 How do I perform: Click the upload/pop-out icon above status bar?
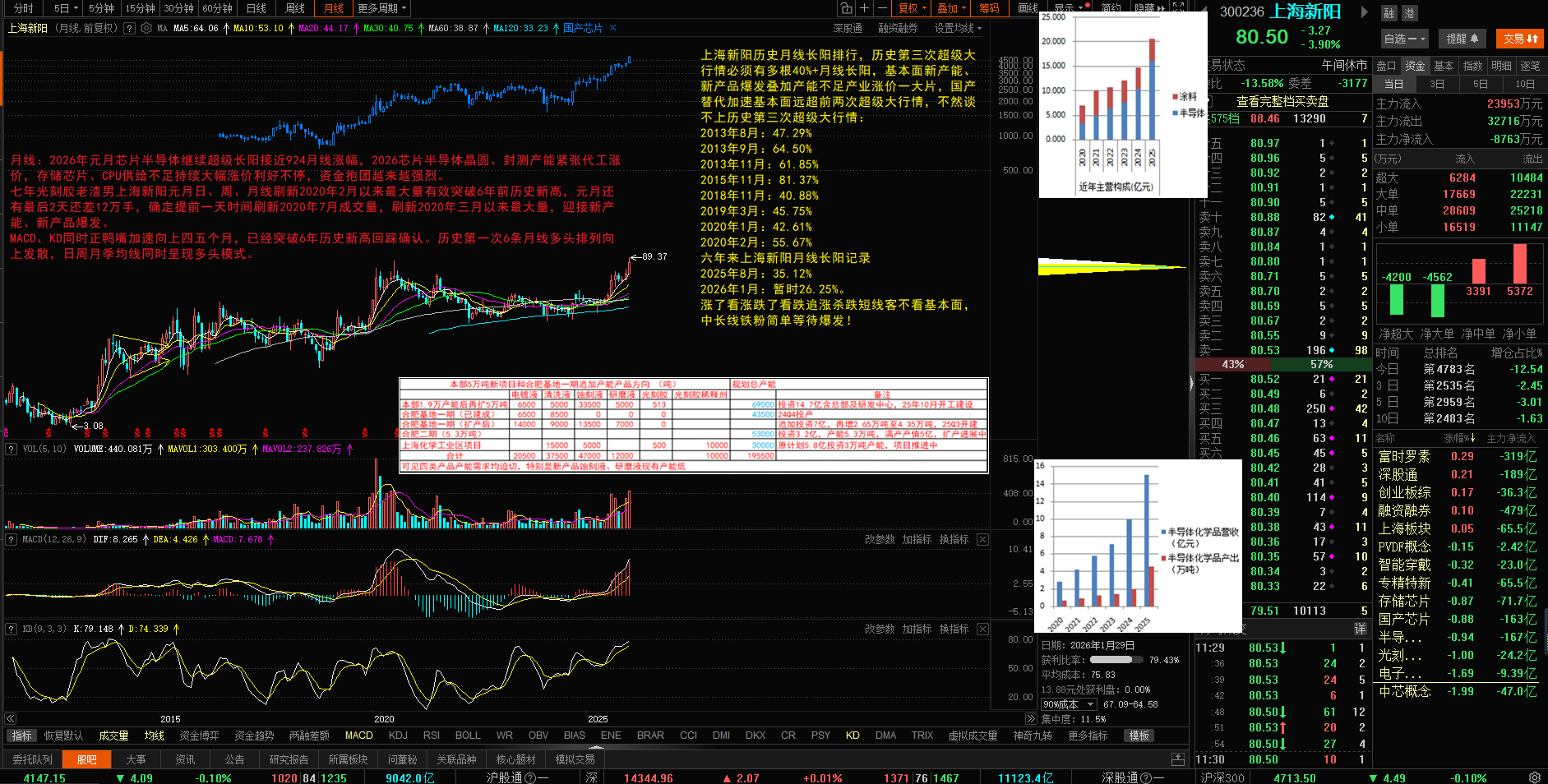pos(1178,759)
